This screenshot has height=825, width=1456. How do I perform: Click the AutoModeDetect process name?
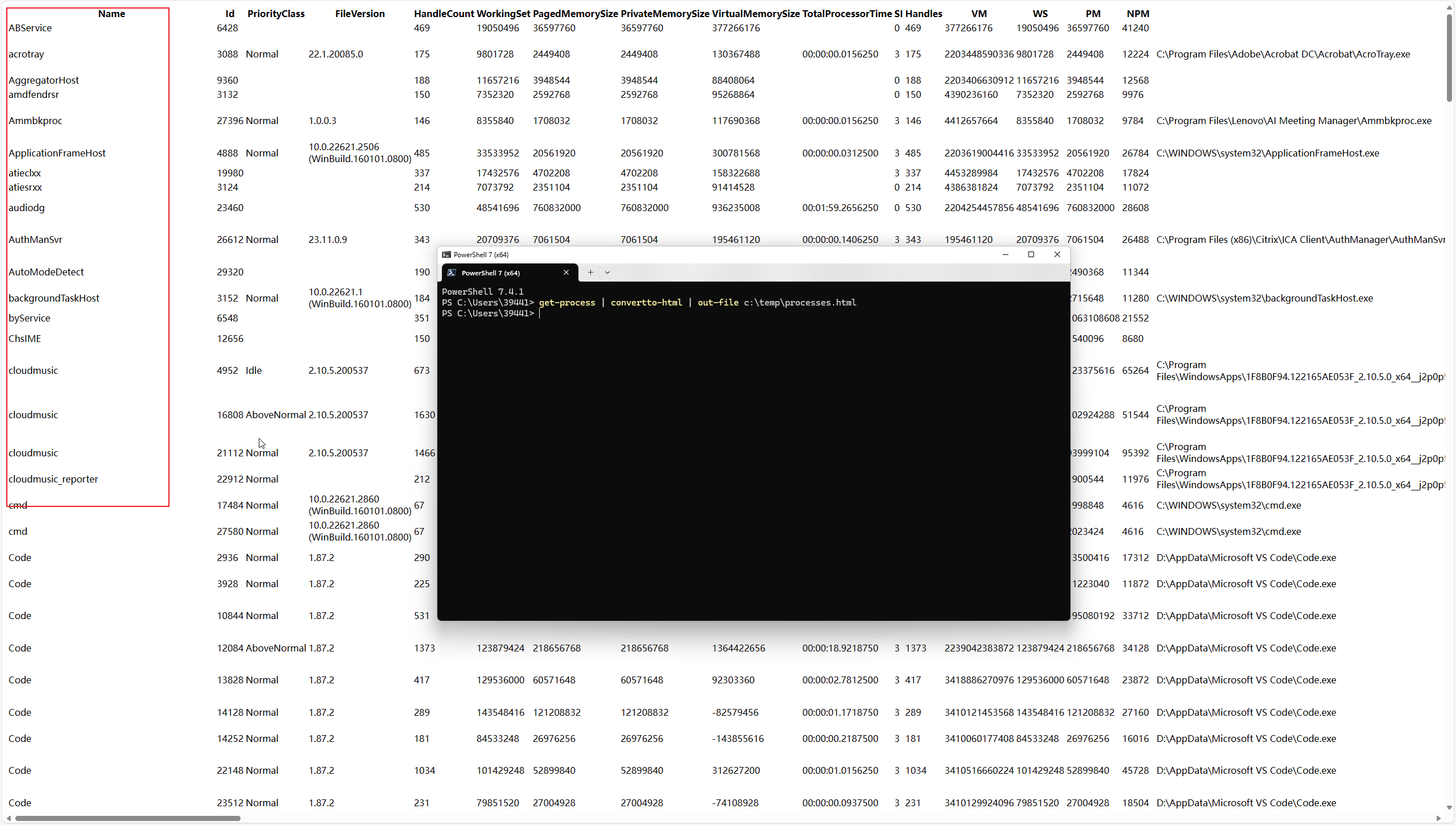[46, 272]
